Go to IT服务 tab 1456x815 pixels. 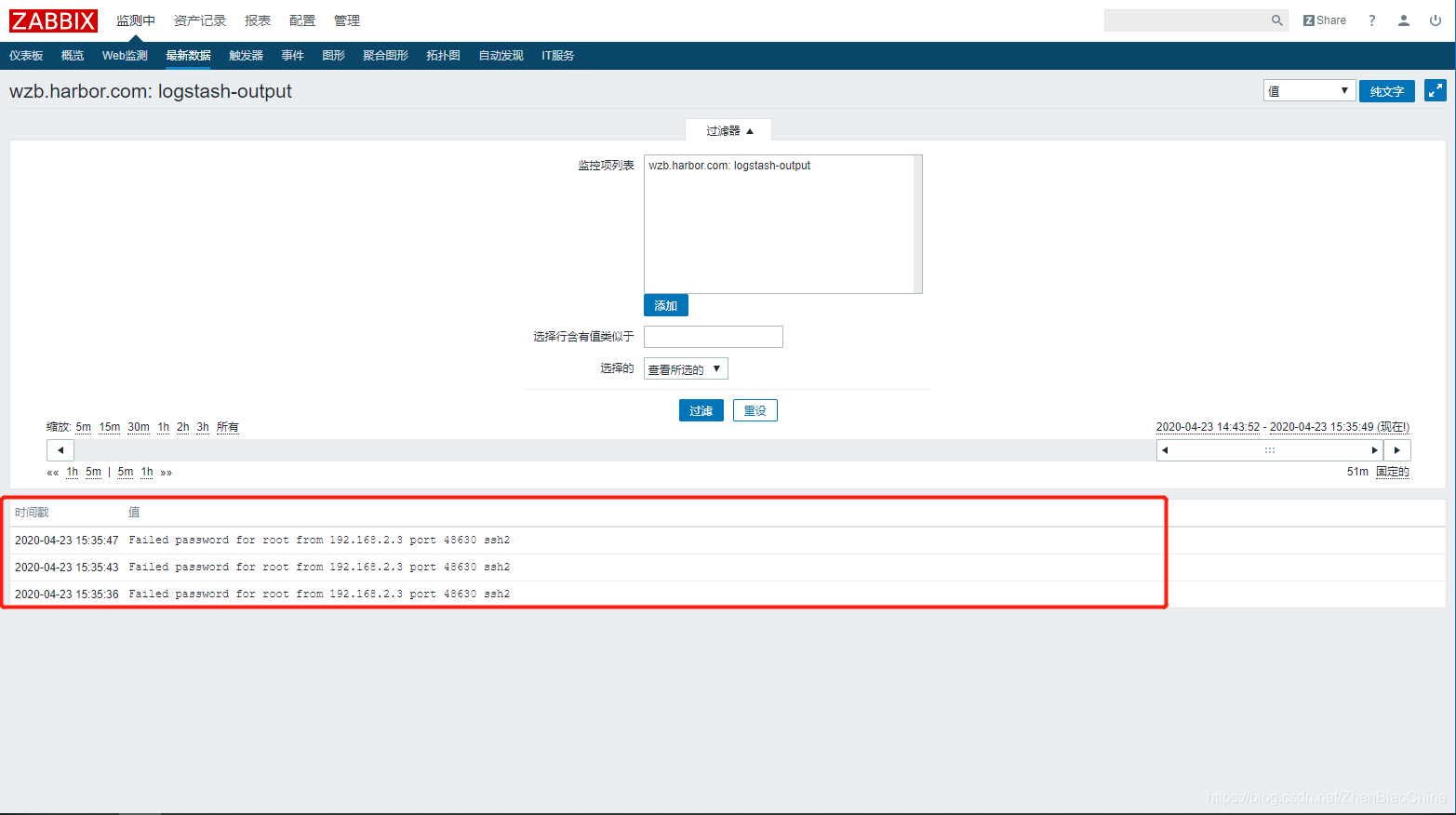coord(557,56)
